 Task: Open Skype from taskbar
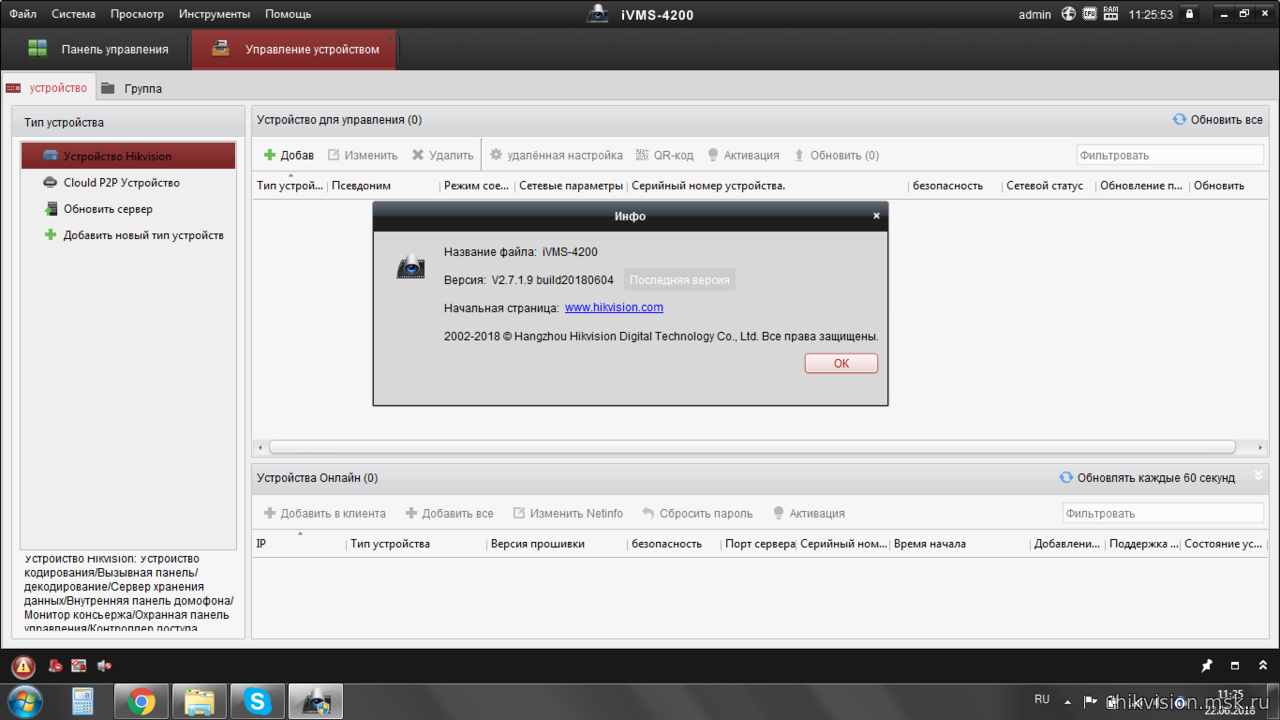tap(257, 702)
